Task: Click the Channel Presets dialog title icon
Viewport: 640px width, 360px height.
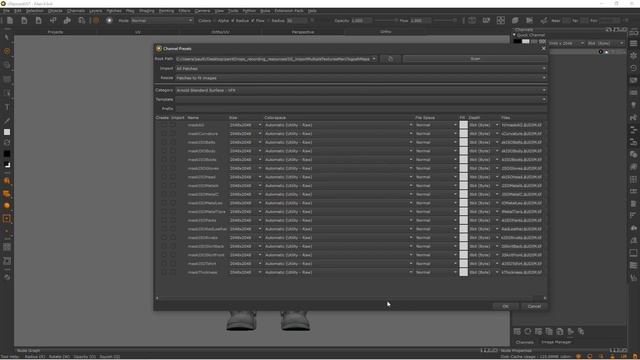Action: click(x=158, y=48)
